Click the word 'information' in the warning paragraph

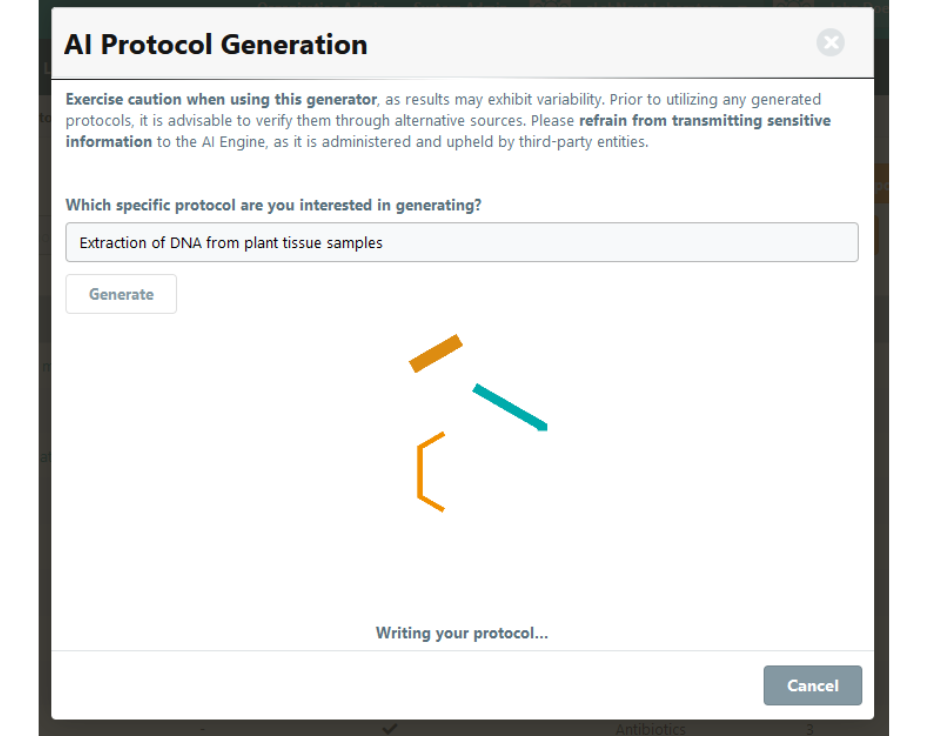109,142
